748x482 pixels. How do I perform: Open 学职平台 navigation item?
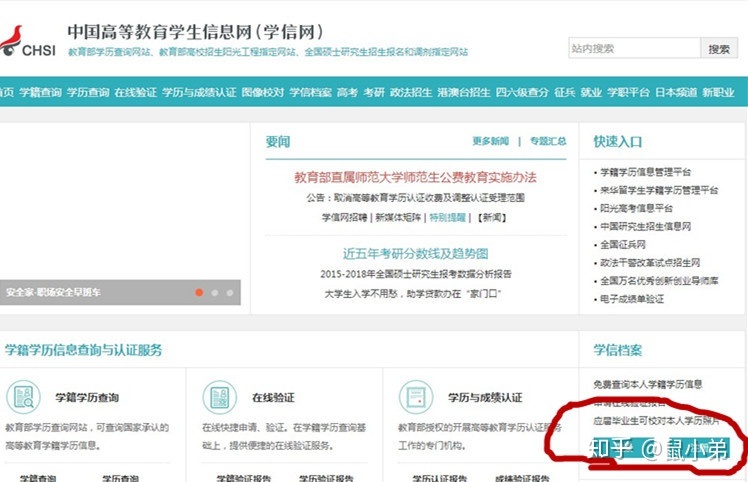[x=628, y=92]
